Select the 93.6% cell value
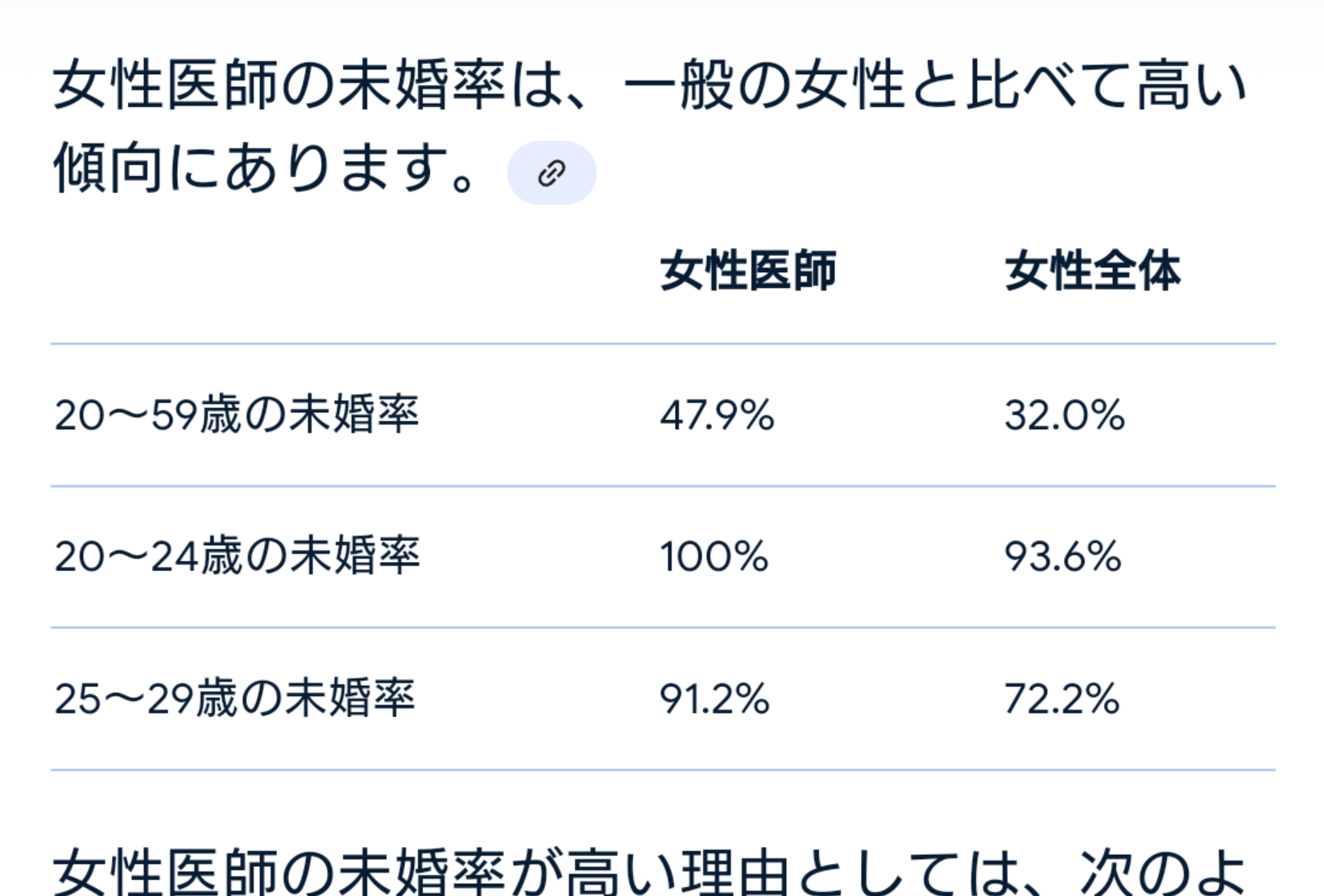Screen dimensions: 1324x896 coord(1062,557)
